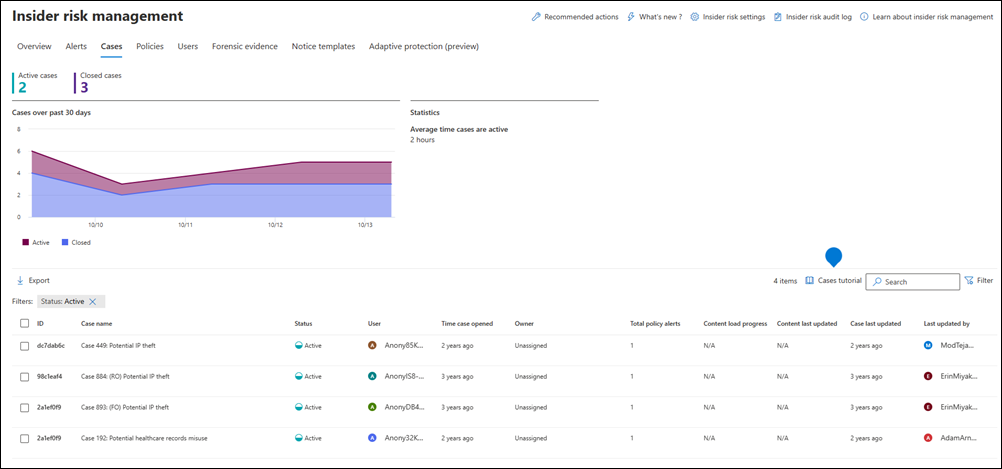The image size is (1002, 469).
Task: Open Insider risk settings gear icon
Action: coord(694,17)
